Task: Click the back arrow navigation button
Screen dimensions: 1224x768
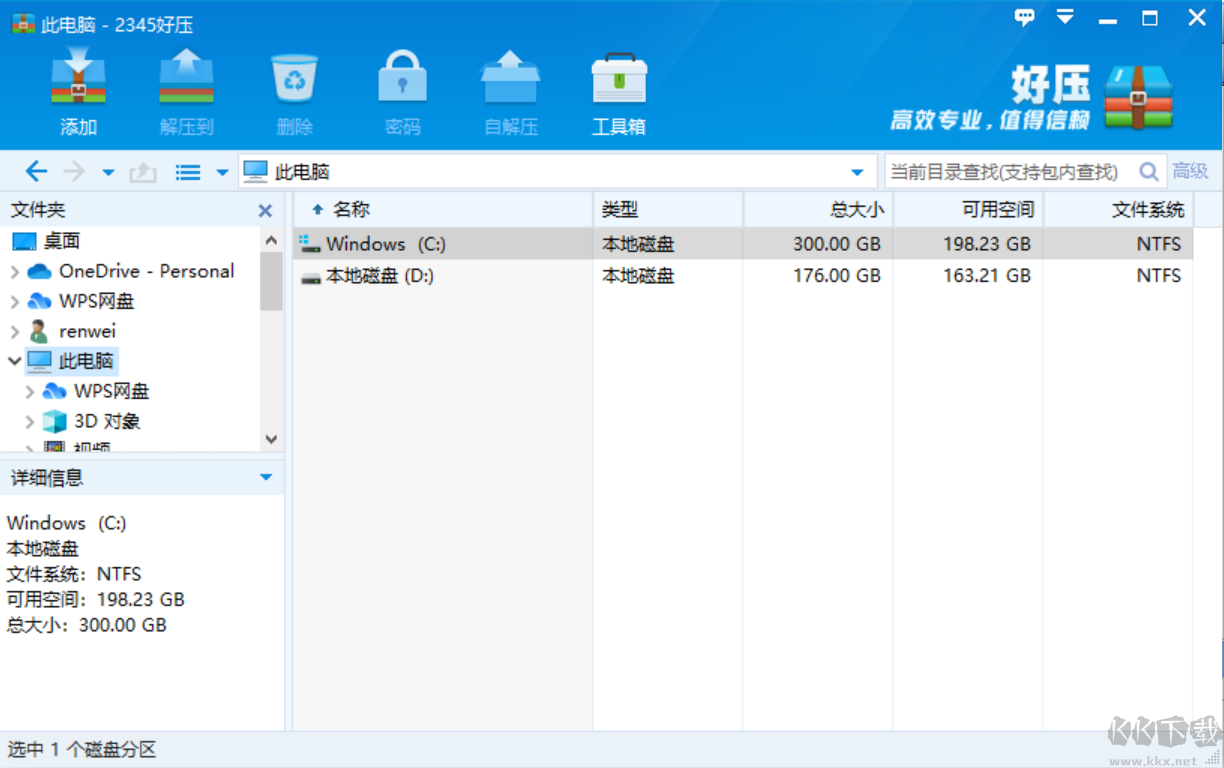Action: pyautogui.click(x=36, y=172)
